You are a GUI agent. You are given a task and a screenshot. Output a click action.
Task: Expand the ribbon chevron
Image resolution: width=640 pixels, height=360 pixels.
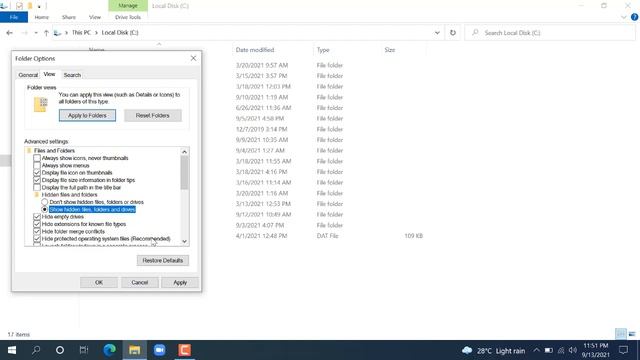[623, 17]
